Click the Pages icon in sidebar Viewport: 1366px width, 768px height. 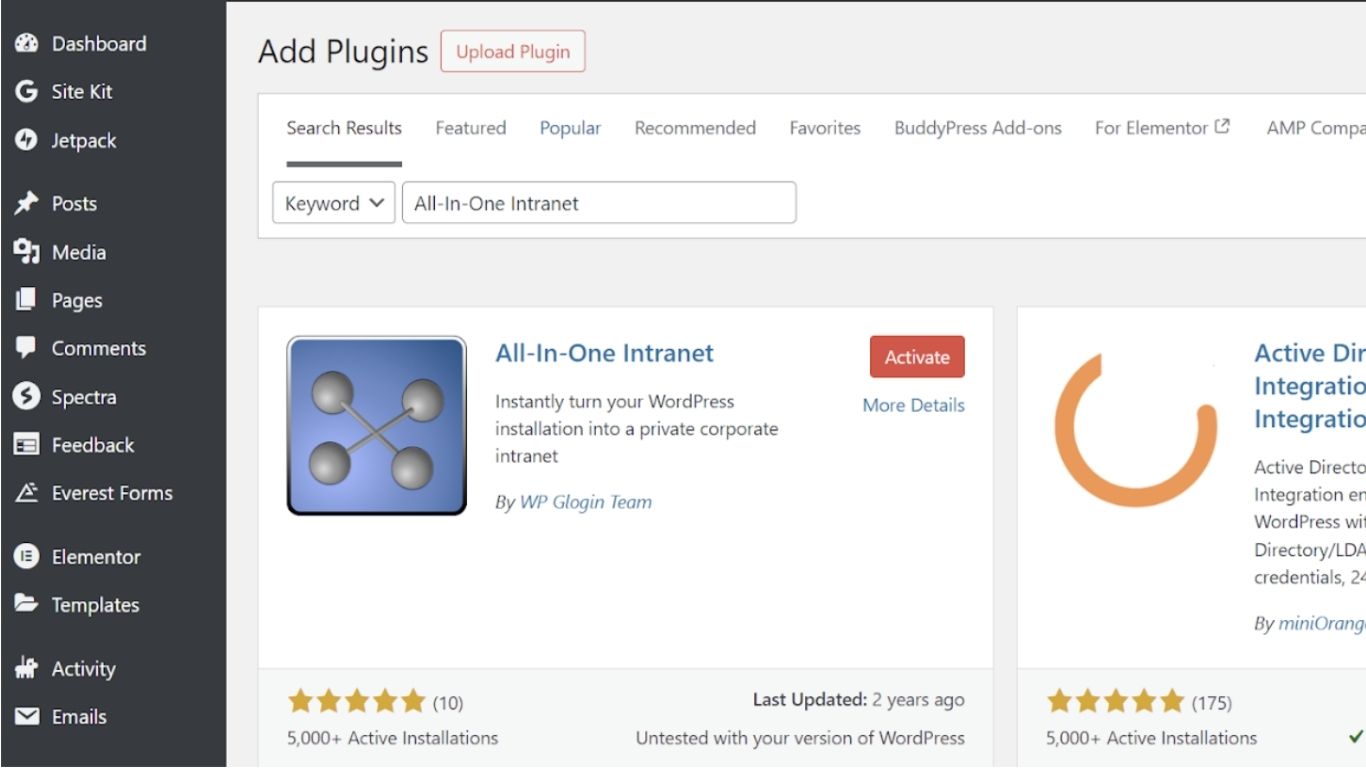tap(27, 300)
